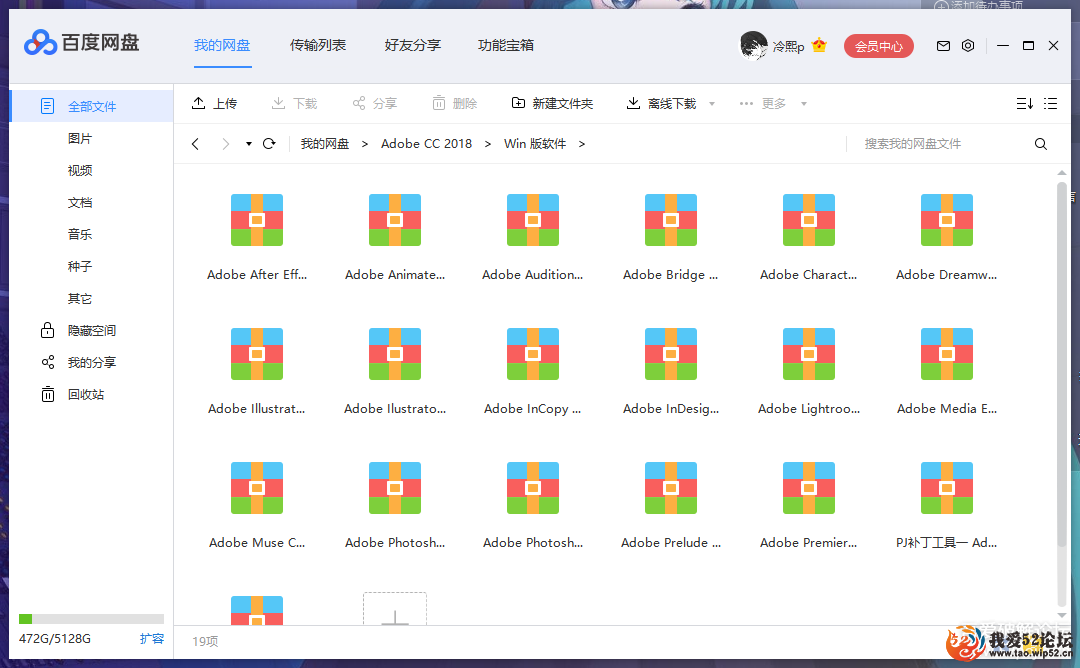Image resolution: width=1080 pixels, height=668 pixels.
Task: Click the search magnifier icon
Action: click(x=1041, y=144)
